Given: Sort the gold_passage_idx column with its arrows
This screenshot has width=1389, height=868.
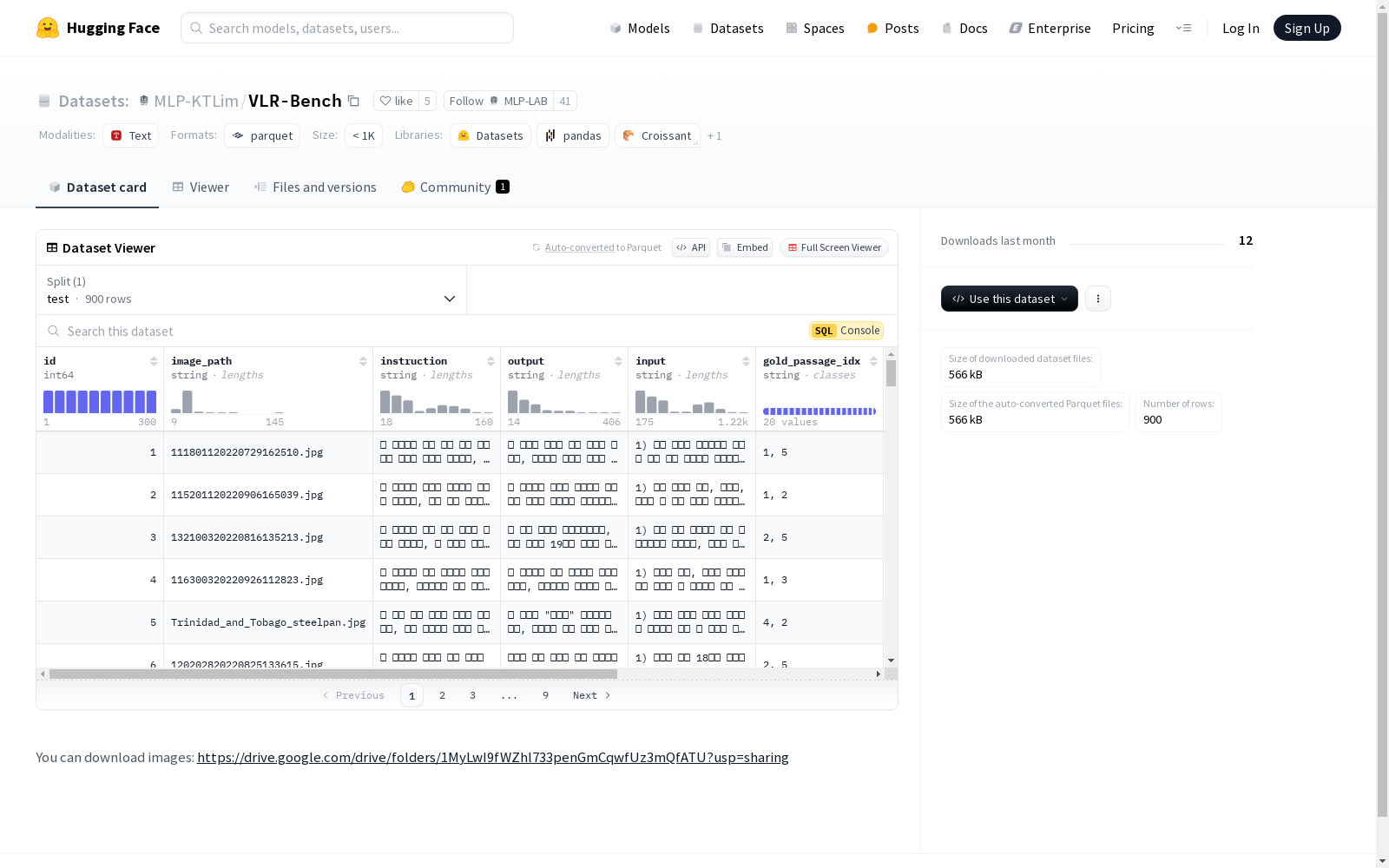Looking at the screenshot, I should [x=873, y=361].
